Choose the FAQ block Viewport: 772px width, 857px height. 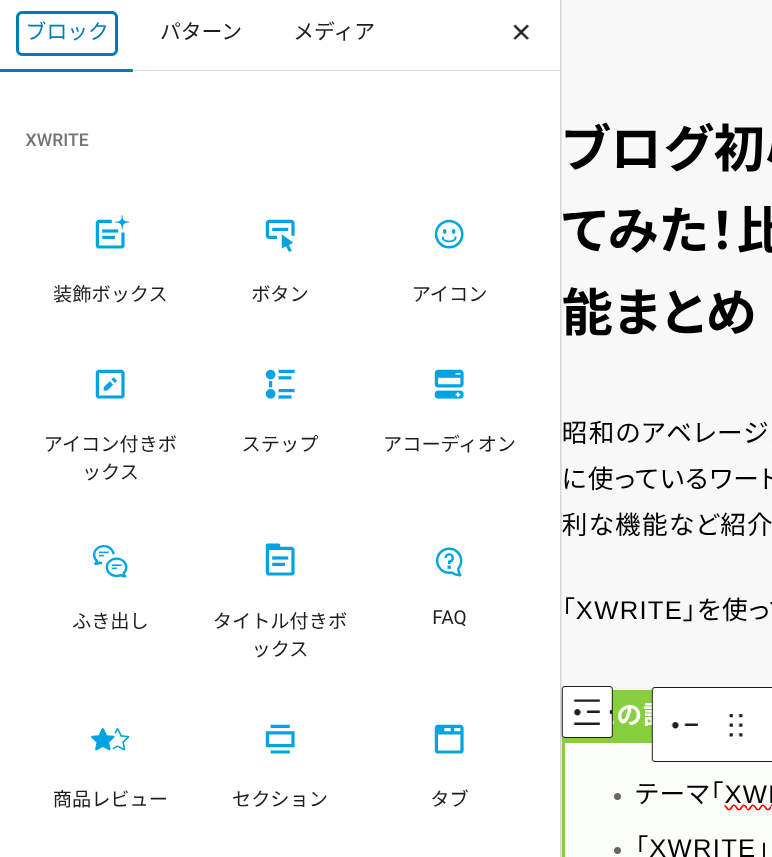coord(449,588)
